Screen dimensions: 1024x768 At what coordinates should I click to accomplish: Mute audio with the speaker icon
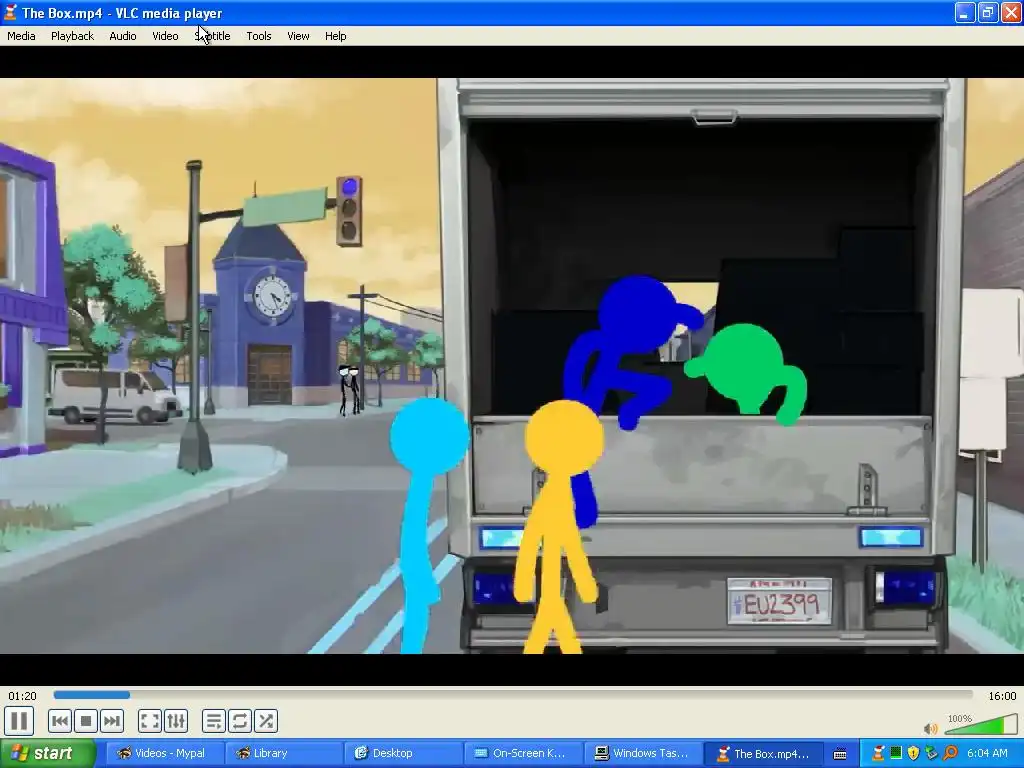pyautogui.click(x=931, y=728)
